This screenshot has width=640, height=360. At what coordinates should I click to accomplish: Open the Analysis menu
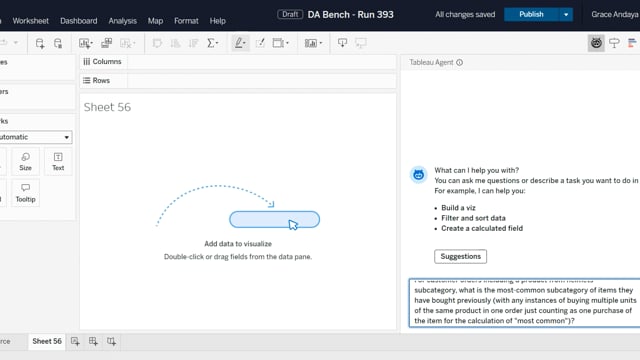pyautogui.click(x=122, y=21)
